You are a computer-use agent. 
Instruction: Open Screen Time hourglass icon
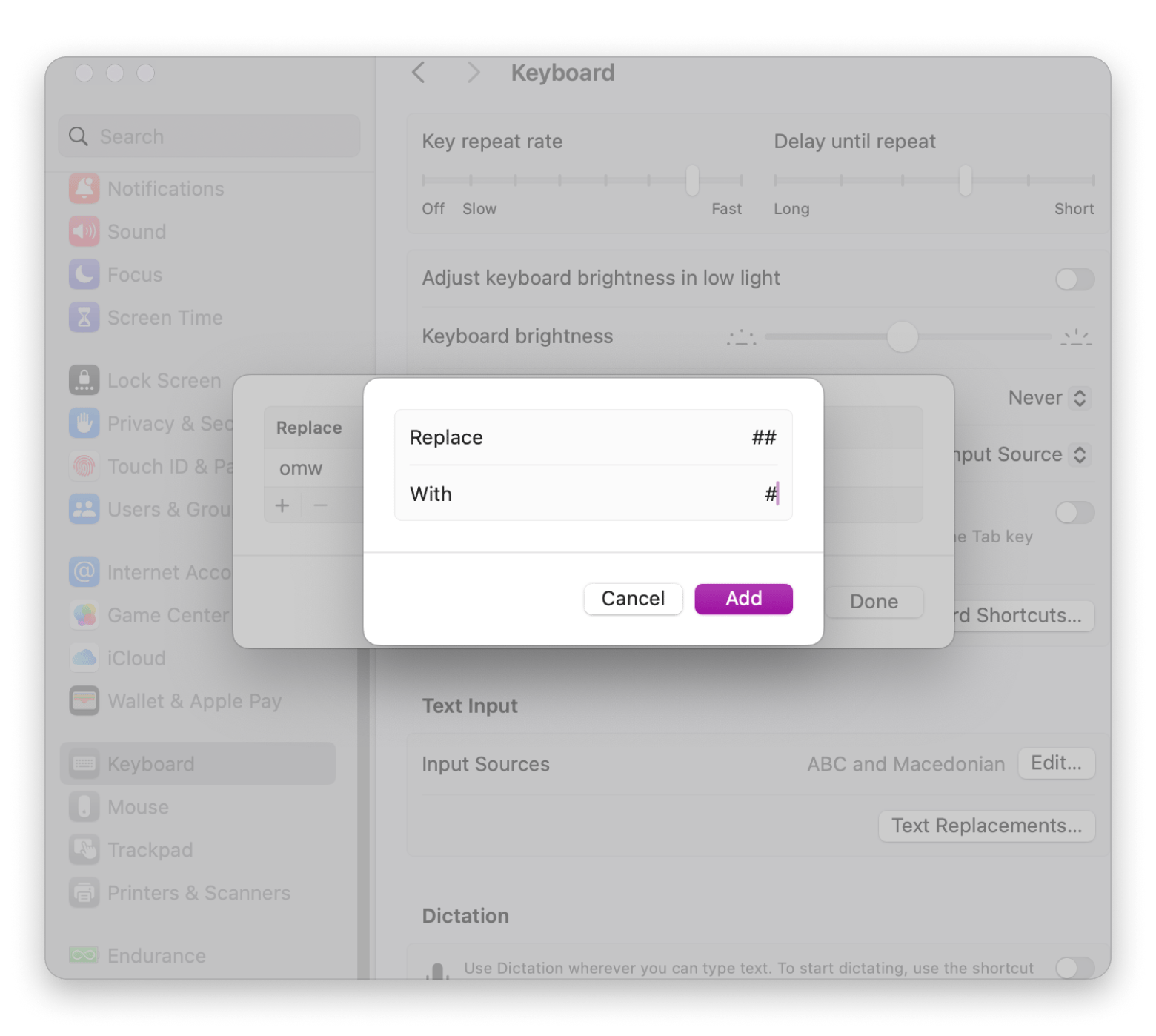(84, 317)
